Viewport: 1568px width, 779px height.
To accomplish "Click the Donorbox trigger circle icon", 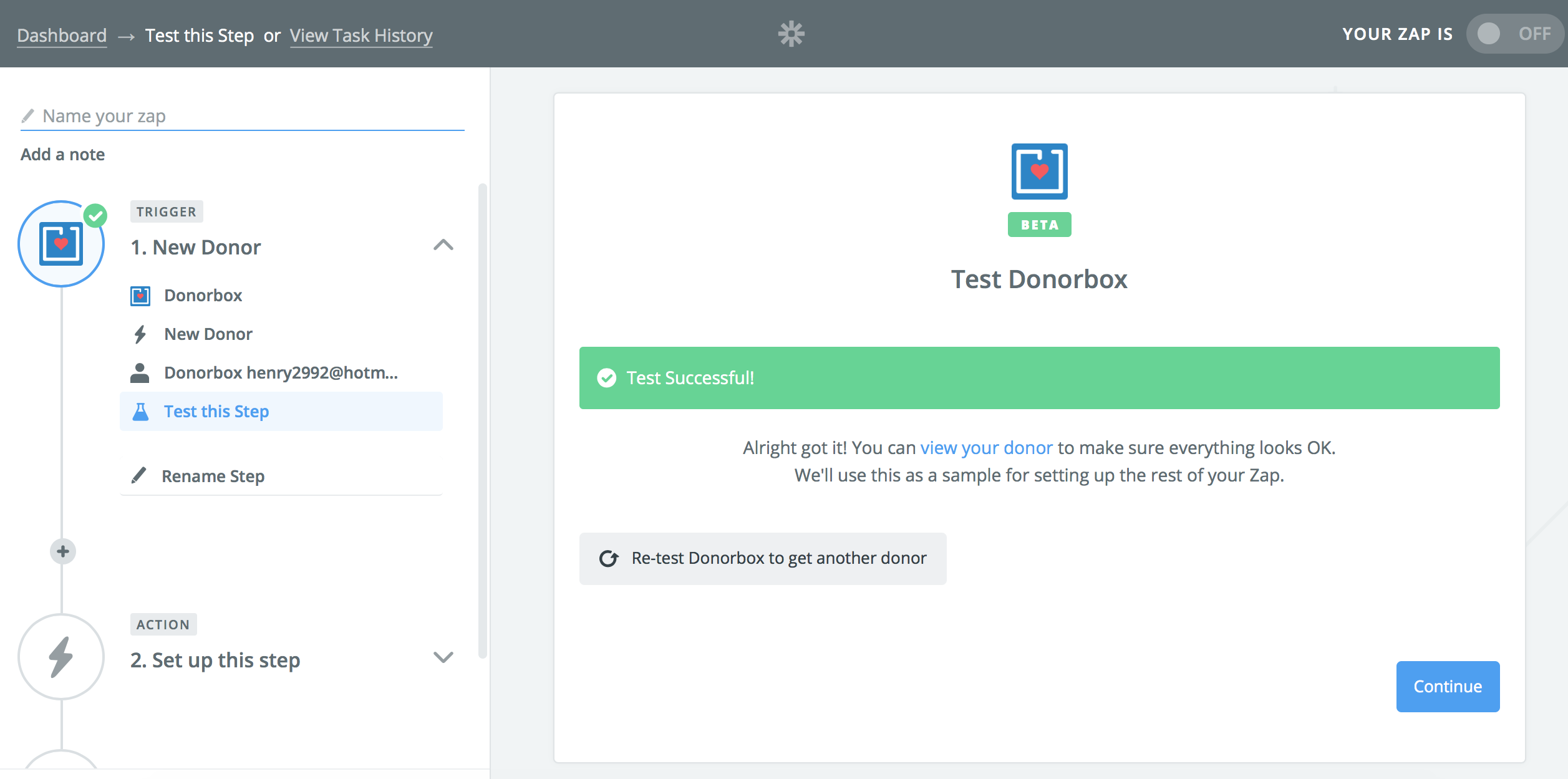I will click(x=61, y=244).
